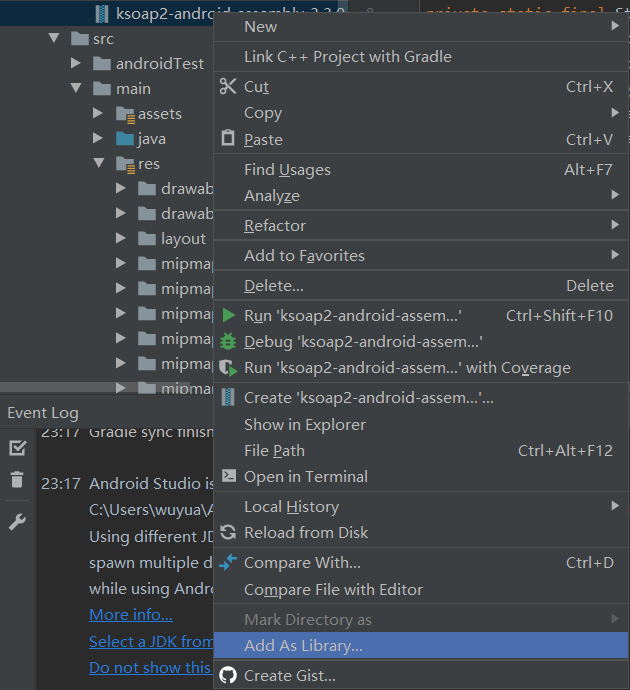Open the Refactor submenu arrow

pos(615,225)
